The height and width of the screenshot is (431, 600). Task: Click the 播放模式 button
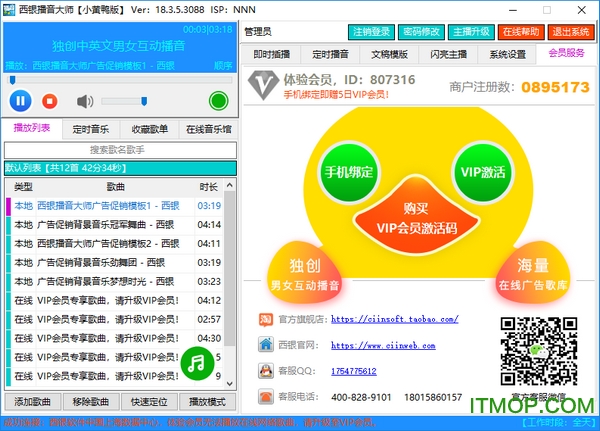pos(207,402)
